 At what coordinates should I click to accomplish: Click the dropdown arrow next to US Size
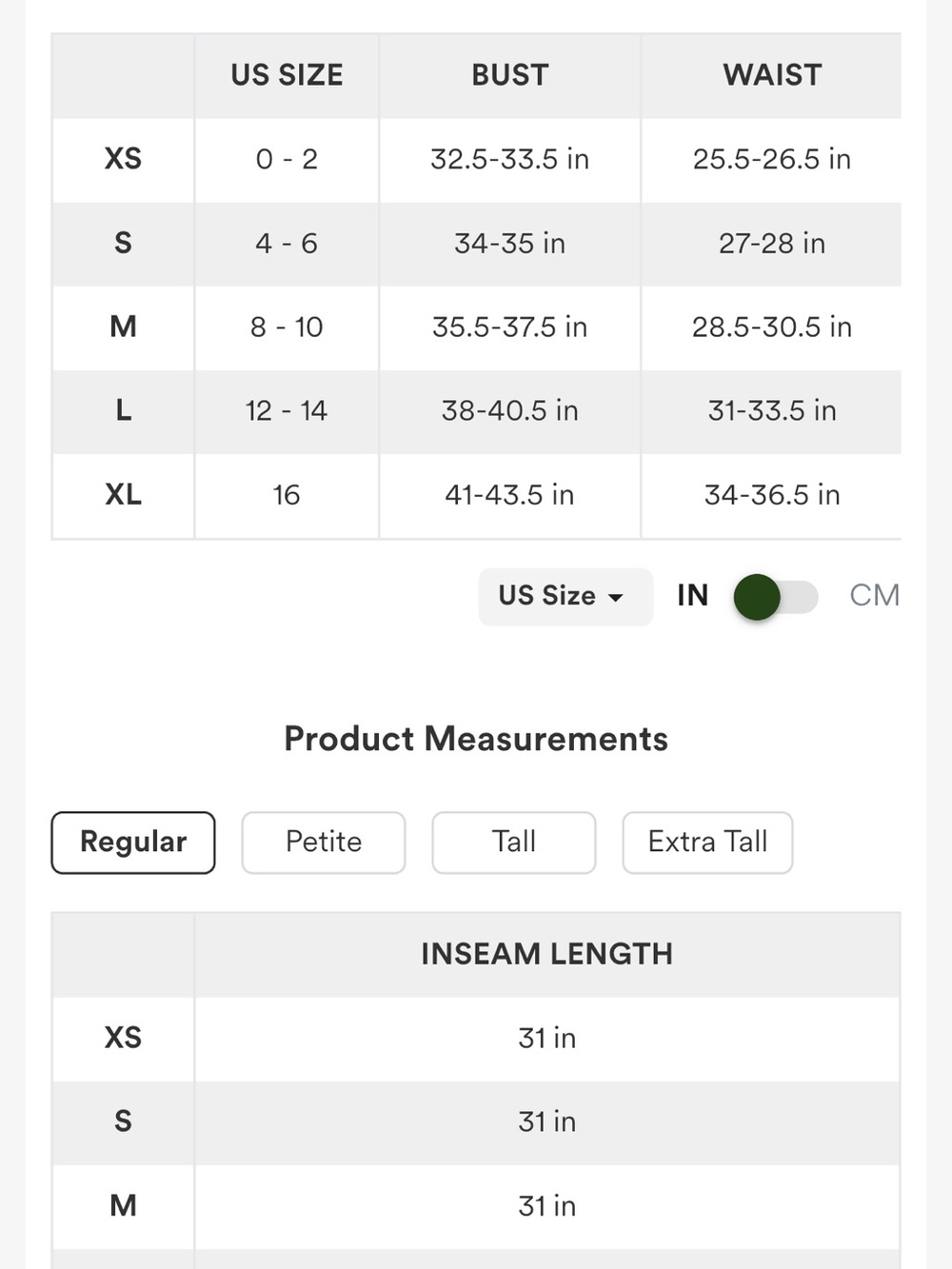pos(616,598)
